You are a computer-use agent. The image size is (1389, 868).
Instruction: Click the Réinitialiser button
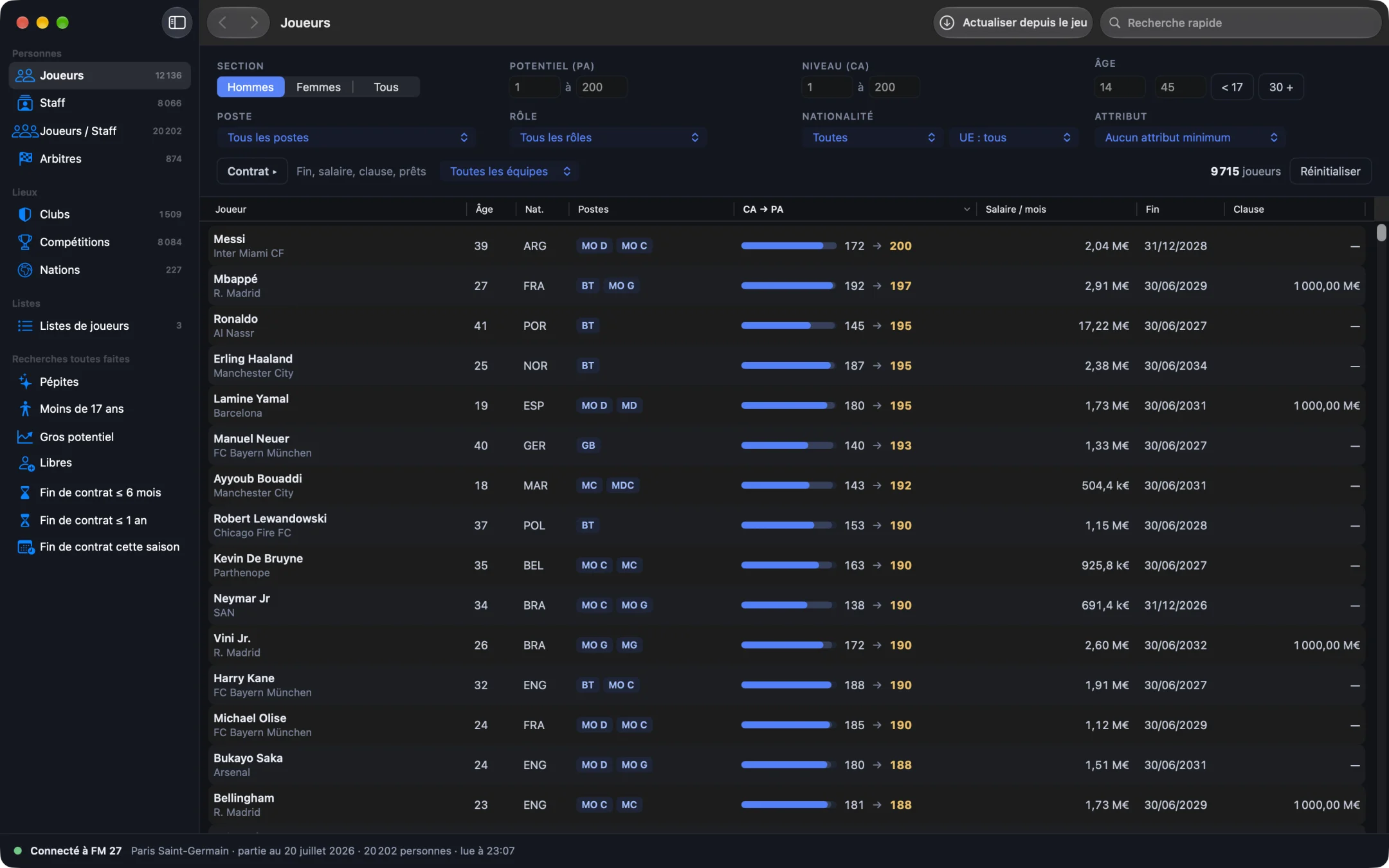pos(1330,171)
